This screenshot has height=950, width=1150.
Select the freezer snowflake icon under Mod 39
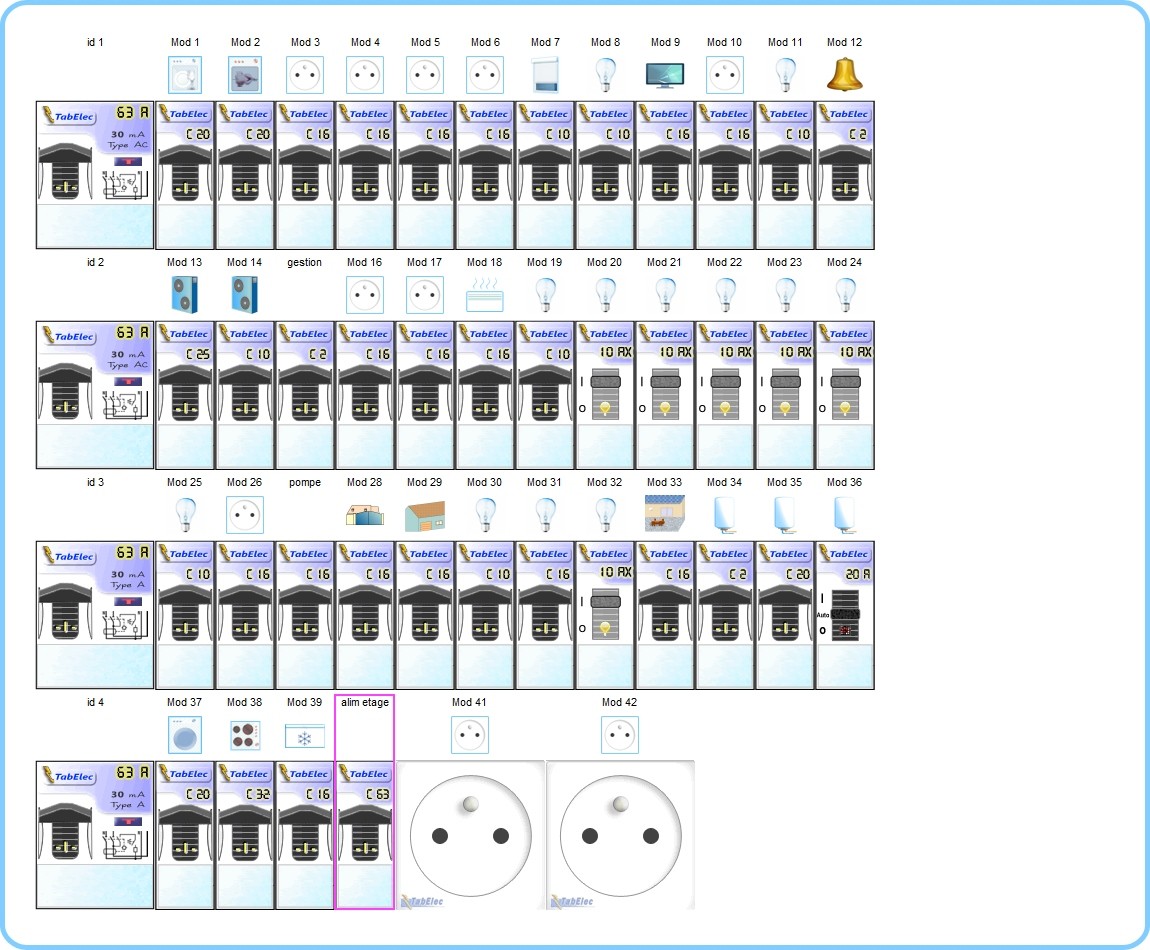click(x=305, y=735)
